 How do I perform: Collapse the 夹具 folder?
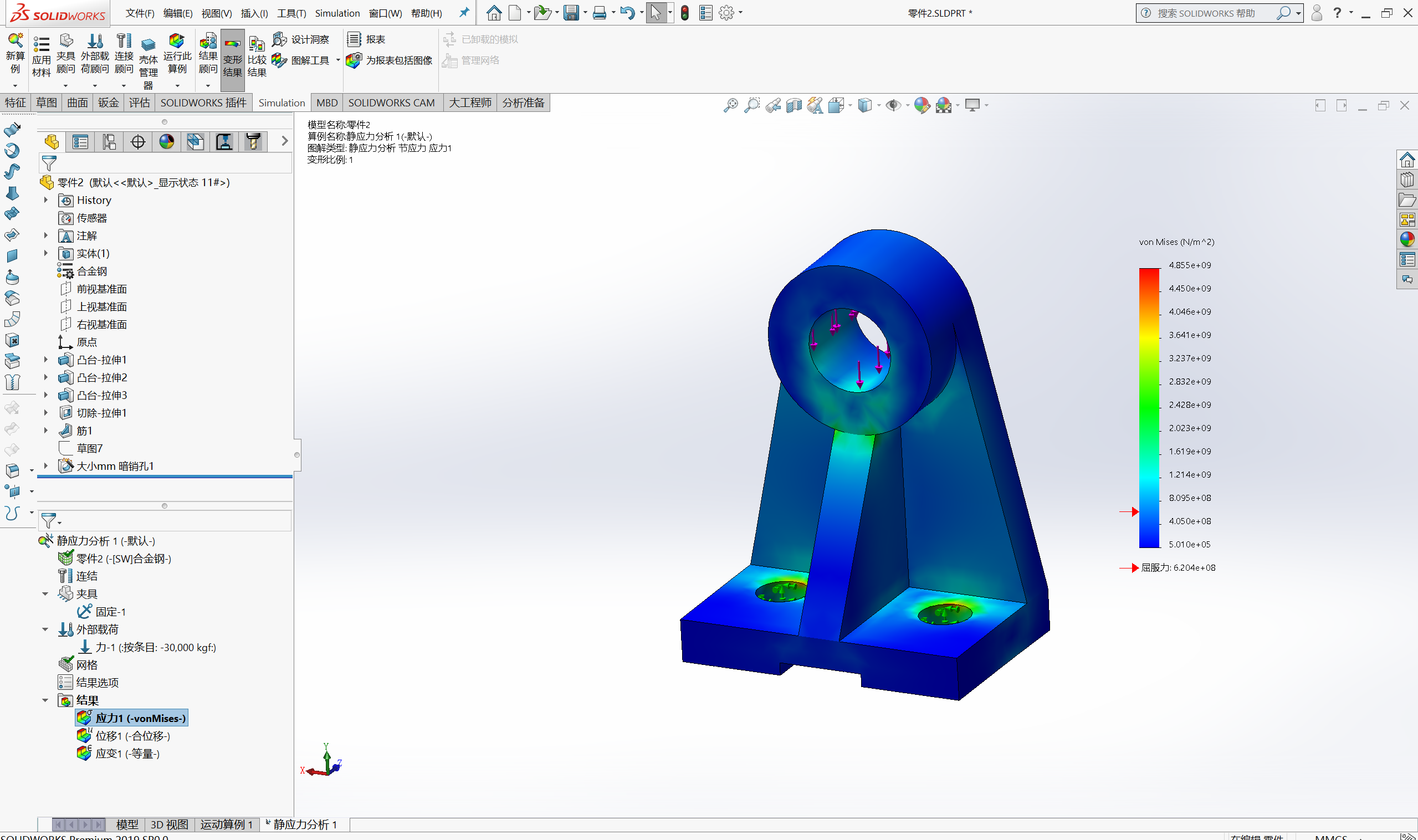pos(45,594)
